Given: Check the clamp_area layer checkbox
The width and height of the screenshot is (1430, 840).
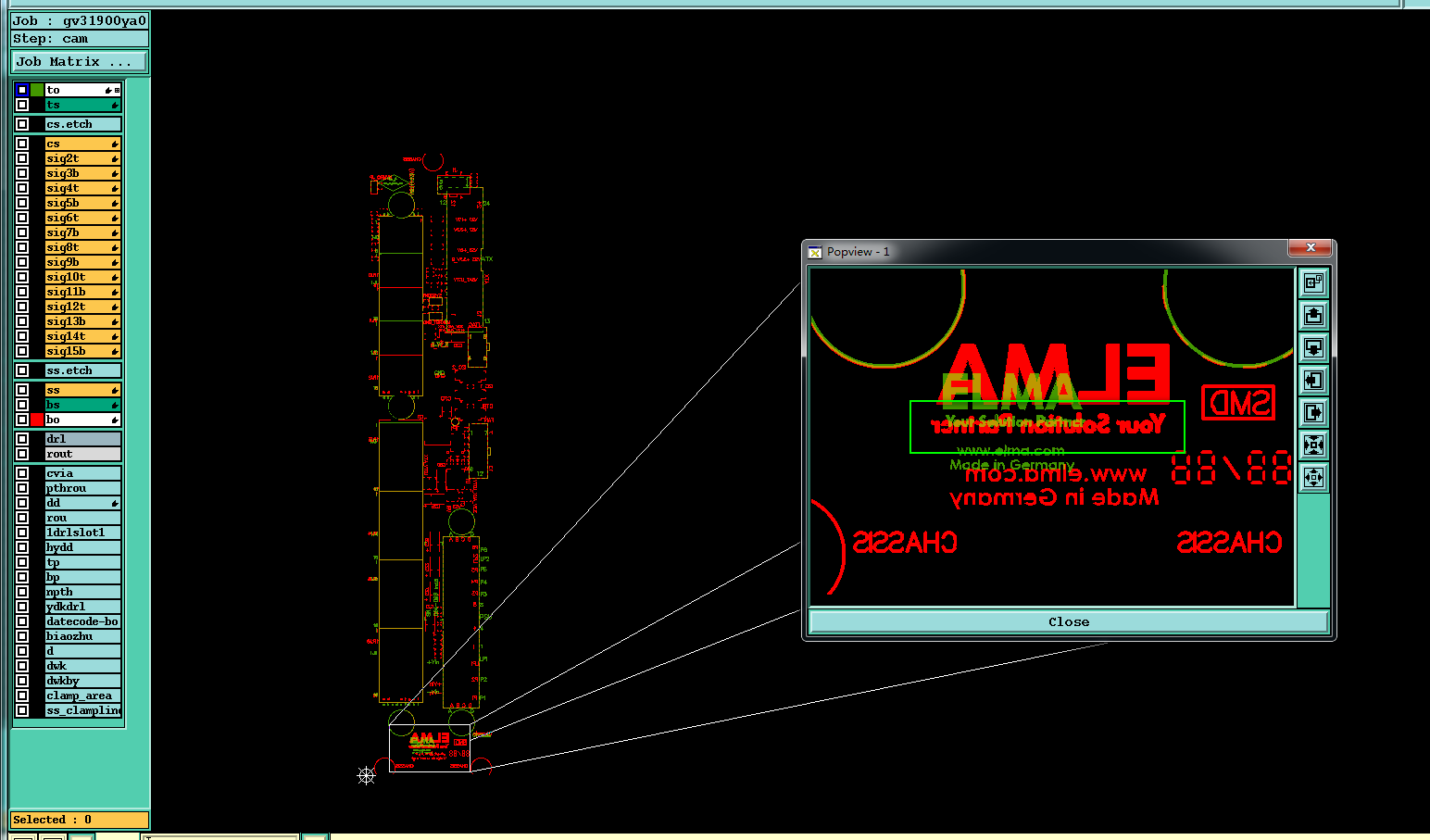Looking at the screenshot, I should pos(22,696).
